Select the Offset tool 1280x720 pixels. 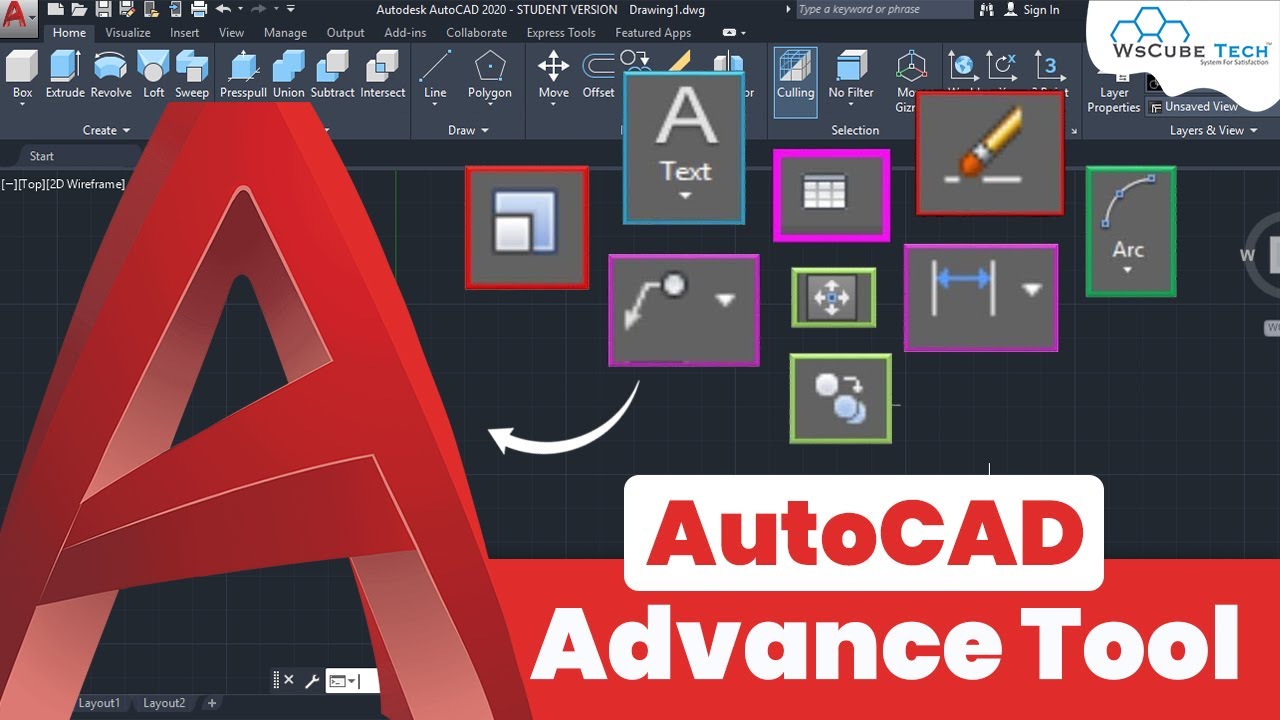pyautogui.click(x=598, y=74)
